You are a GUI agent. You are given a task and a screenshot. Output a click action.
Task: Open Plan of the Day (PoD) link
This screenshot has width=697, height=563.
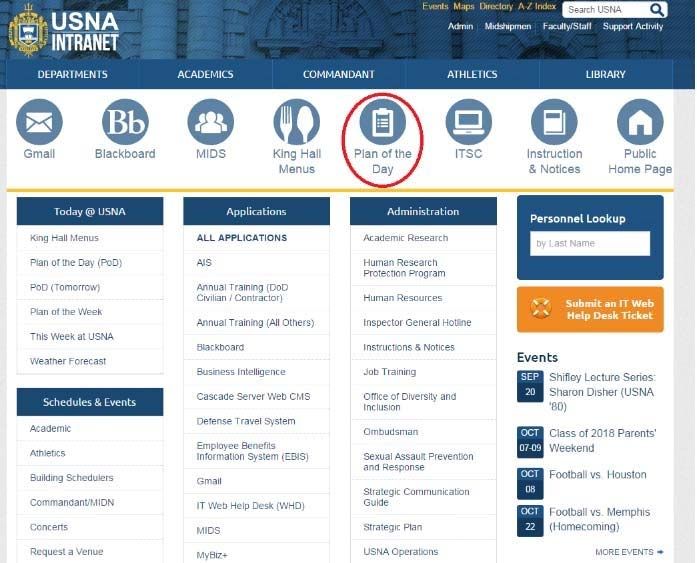click(76, 263)
